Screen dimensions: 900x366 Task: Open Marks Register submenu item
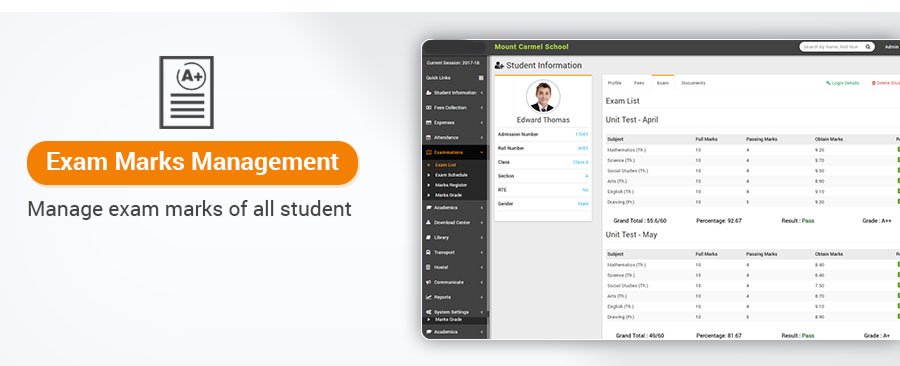(451, 185)
